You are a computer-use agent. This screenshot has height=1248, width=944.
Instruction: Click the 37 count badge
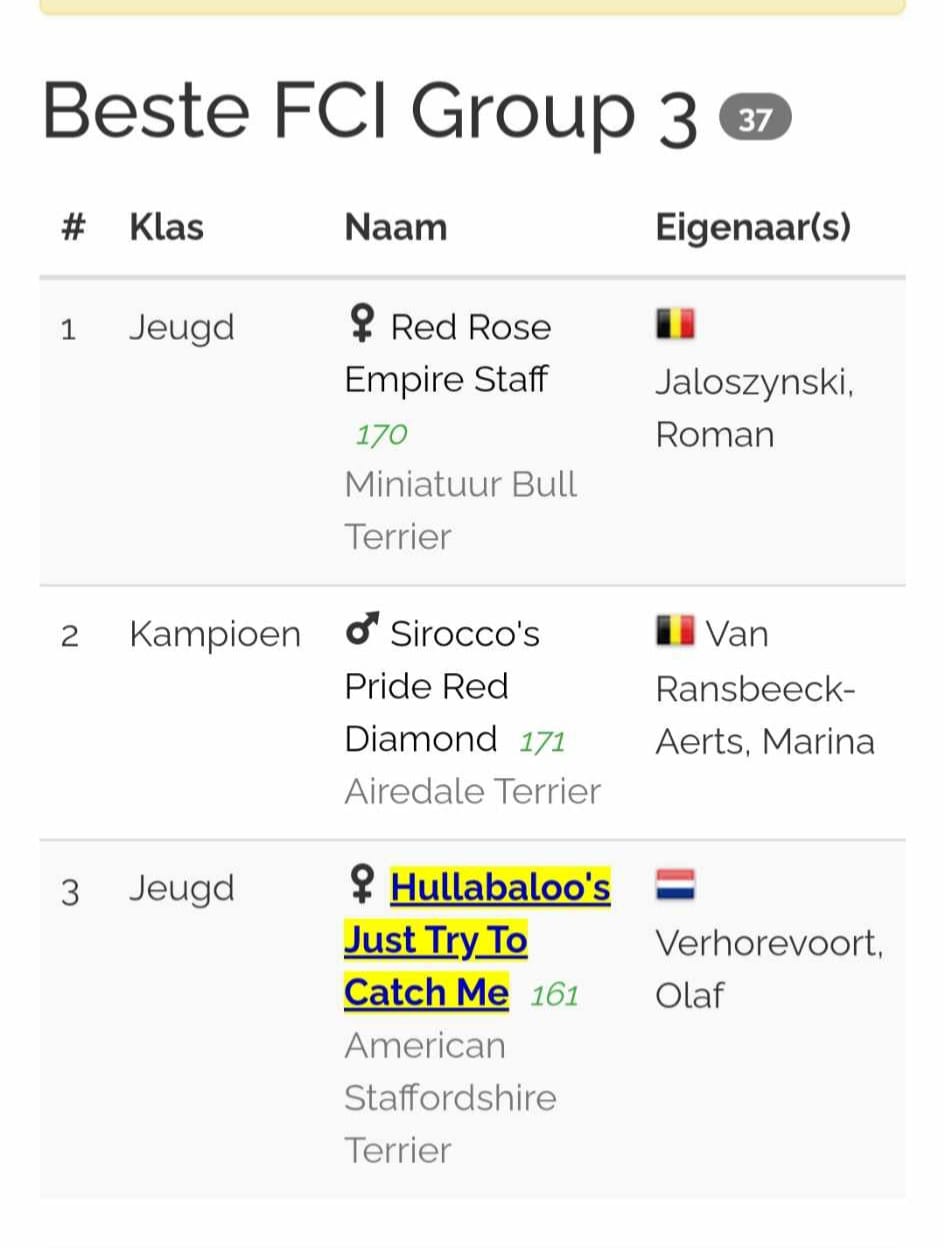(755, 120)
